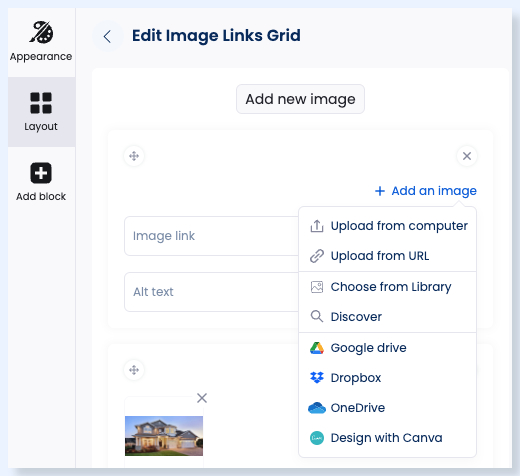Open the Appearance palette icon

click(x=41, y=32)
